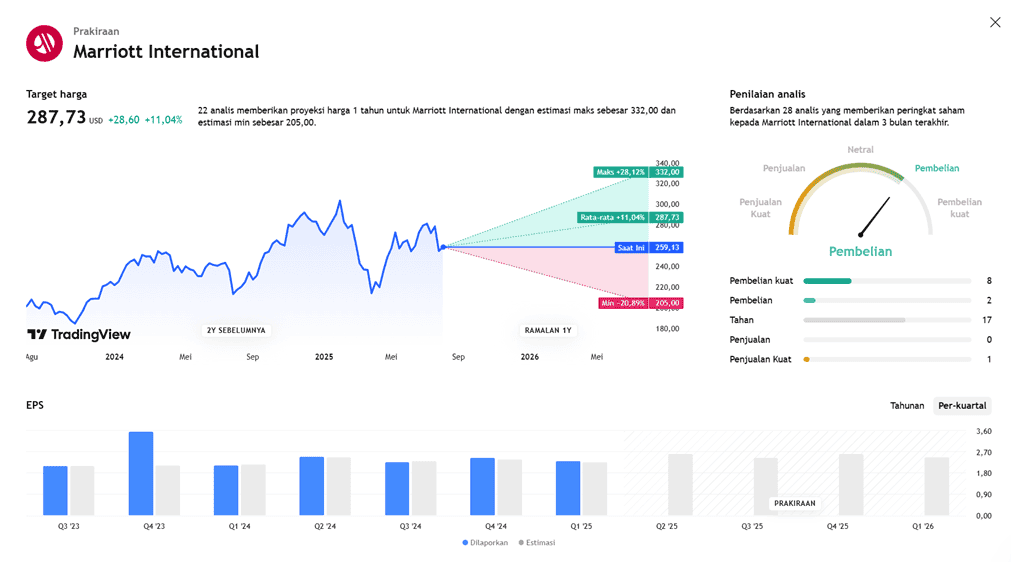
Task: Click the 2Y SEBELUMNYA chart label
Action: (236, 330)
